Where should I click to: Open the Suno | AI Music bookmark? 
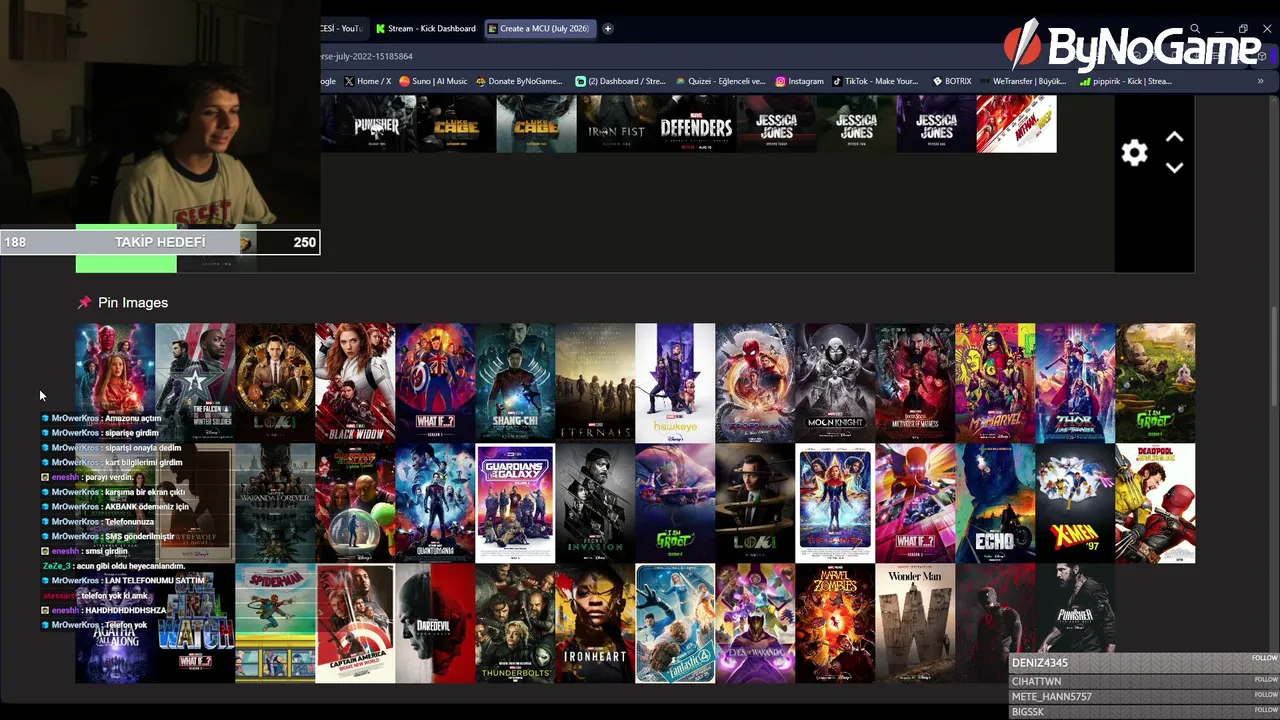433,81
